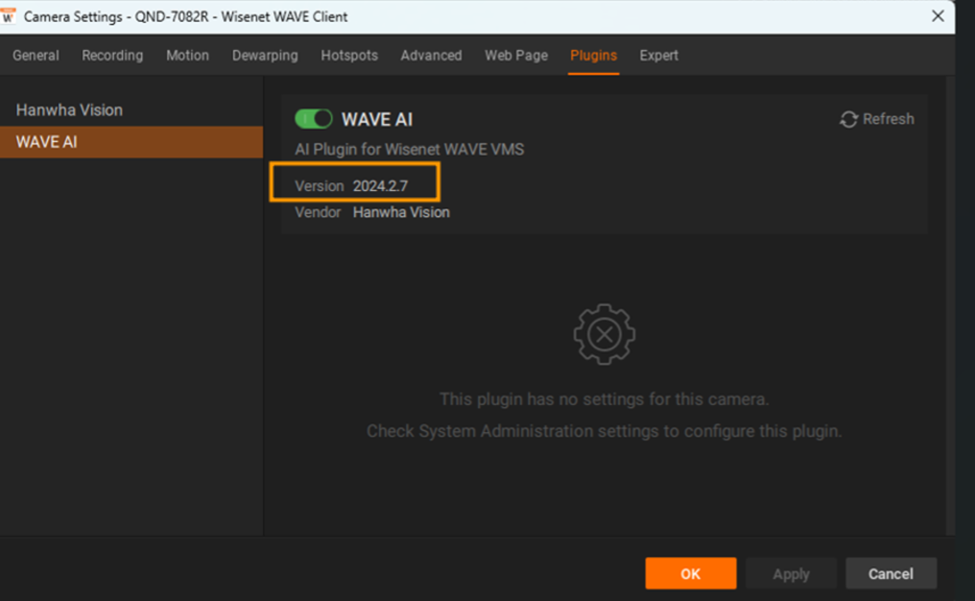
Task: Open the Dewarping tab
Action: coord(265,55)
